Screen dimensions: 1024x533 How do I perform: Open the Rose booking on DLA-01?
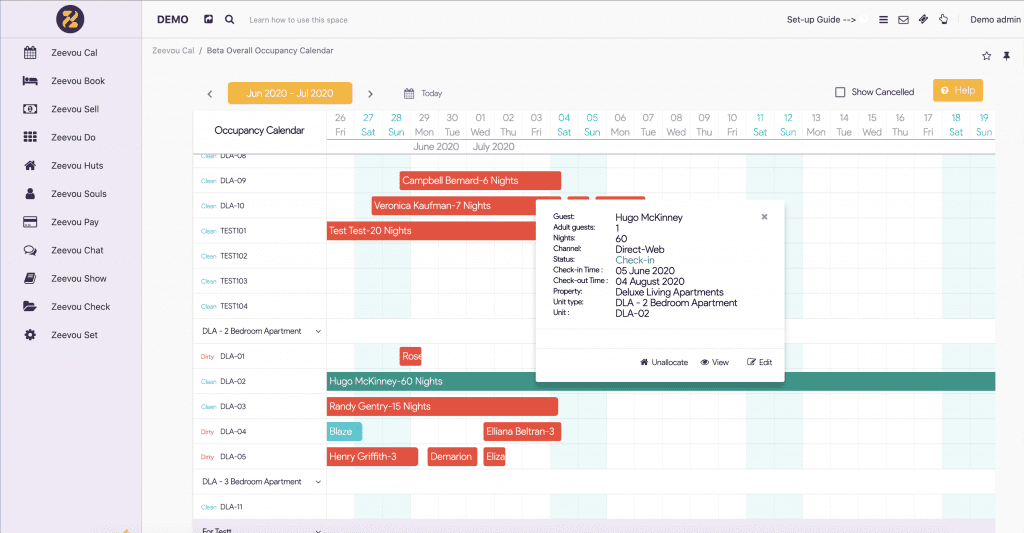[x=411, y=356]
